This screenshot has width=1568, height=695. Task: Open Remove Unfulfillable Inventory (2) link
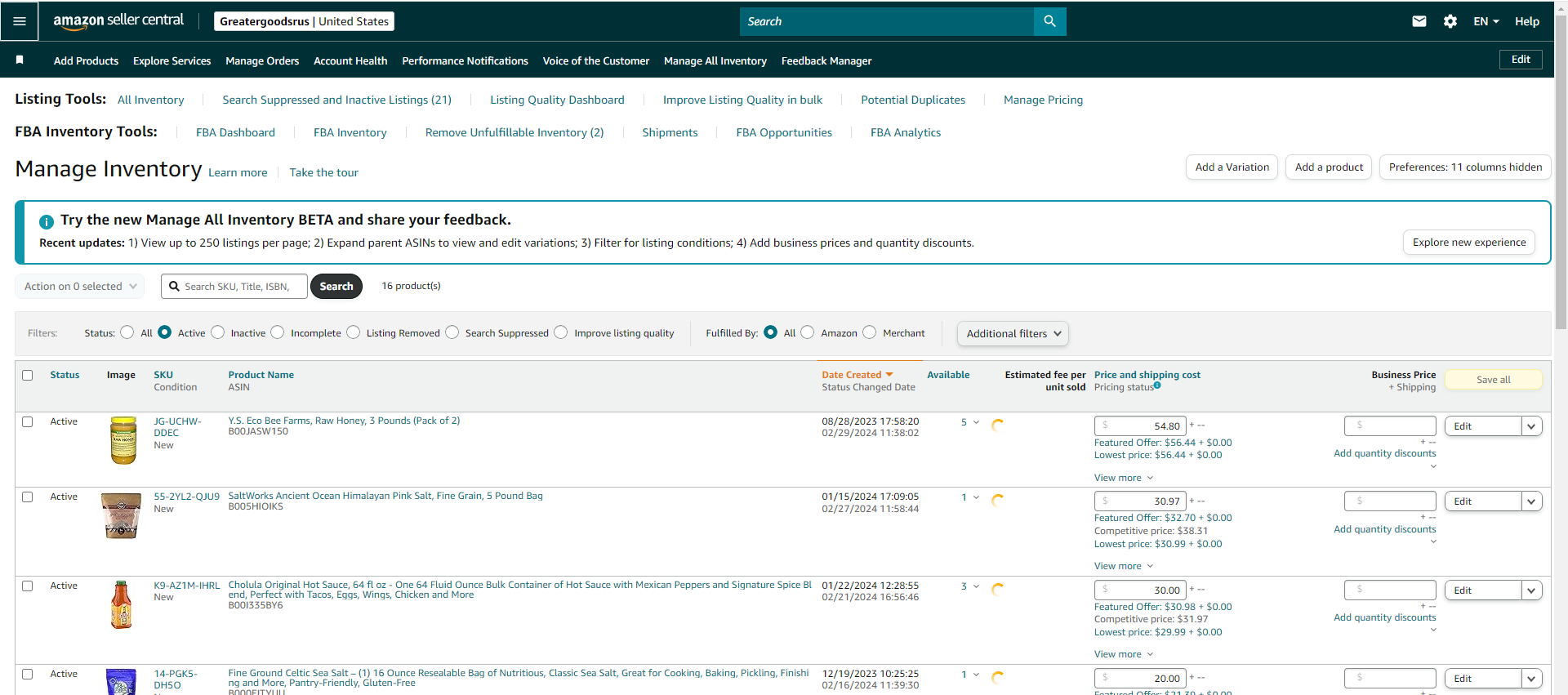coord(514,132)
